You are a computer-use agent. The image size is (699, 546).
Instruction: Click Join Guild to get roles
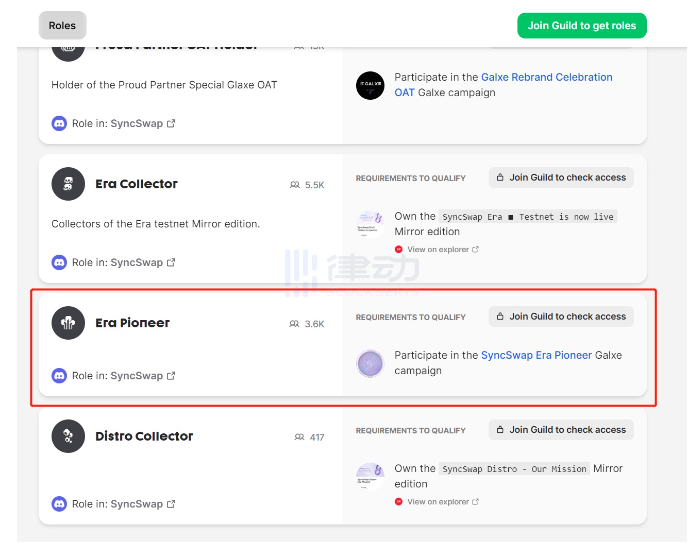coord(581,25)
